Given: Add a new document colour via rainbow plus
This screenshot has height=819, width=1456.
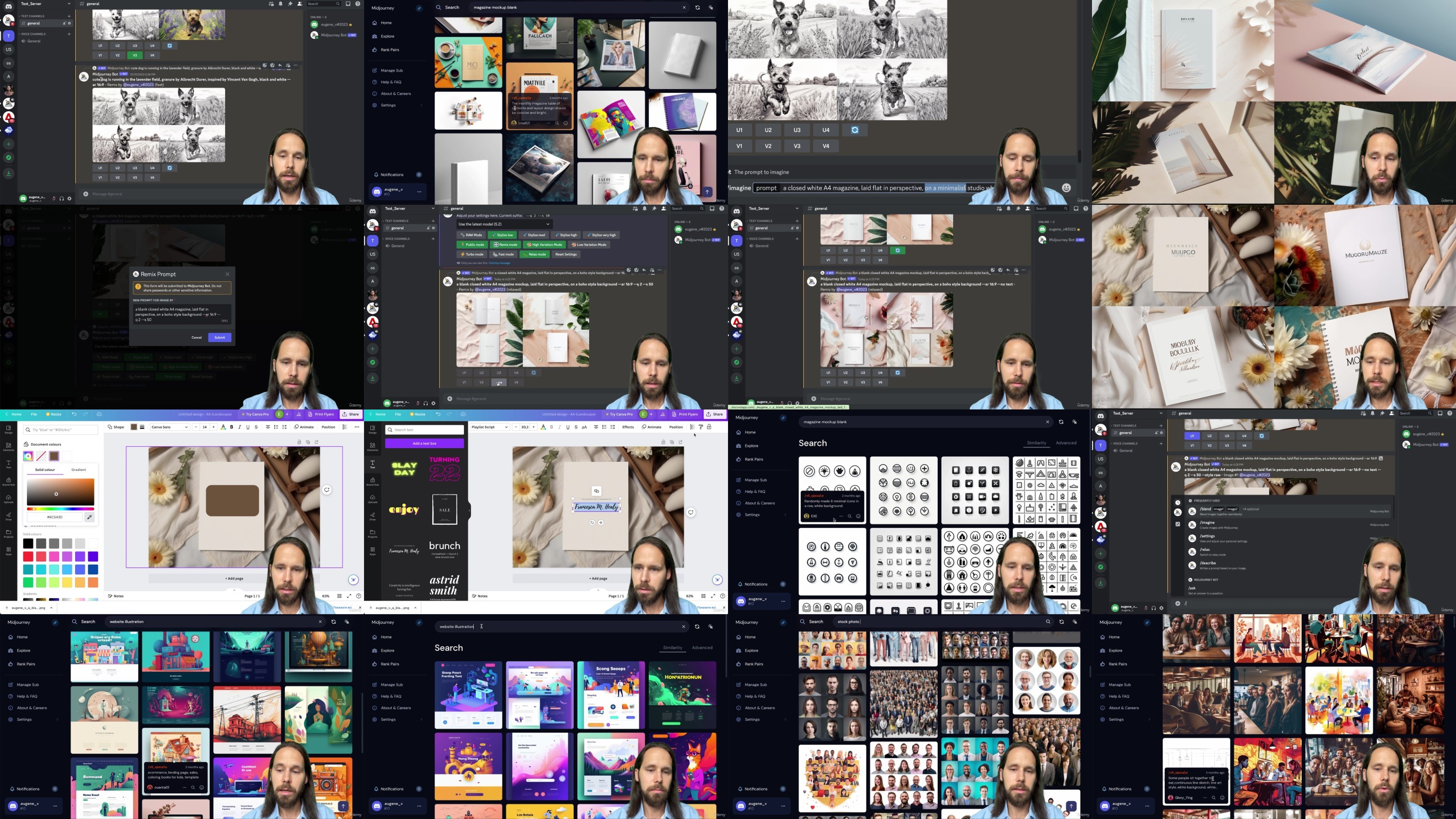Looking at the screenshot, I should pos(28,456).
